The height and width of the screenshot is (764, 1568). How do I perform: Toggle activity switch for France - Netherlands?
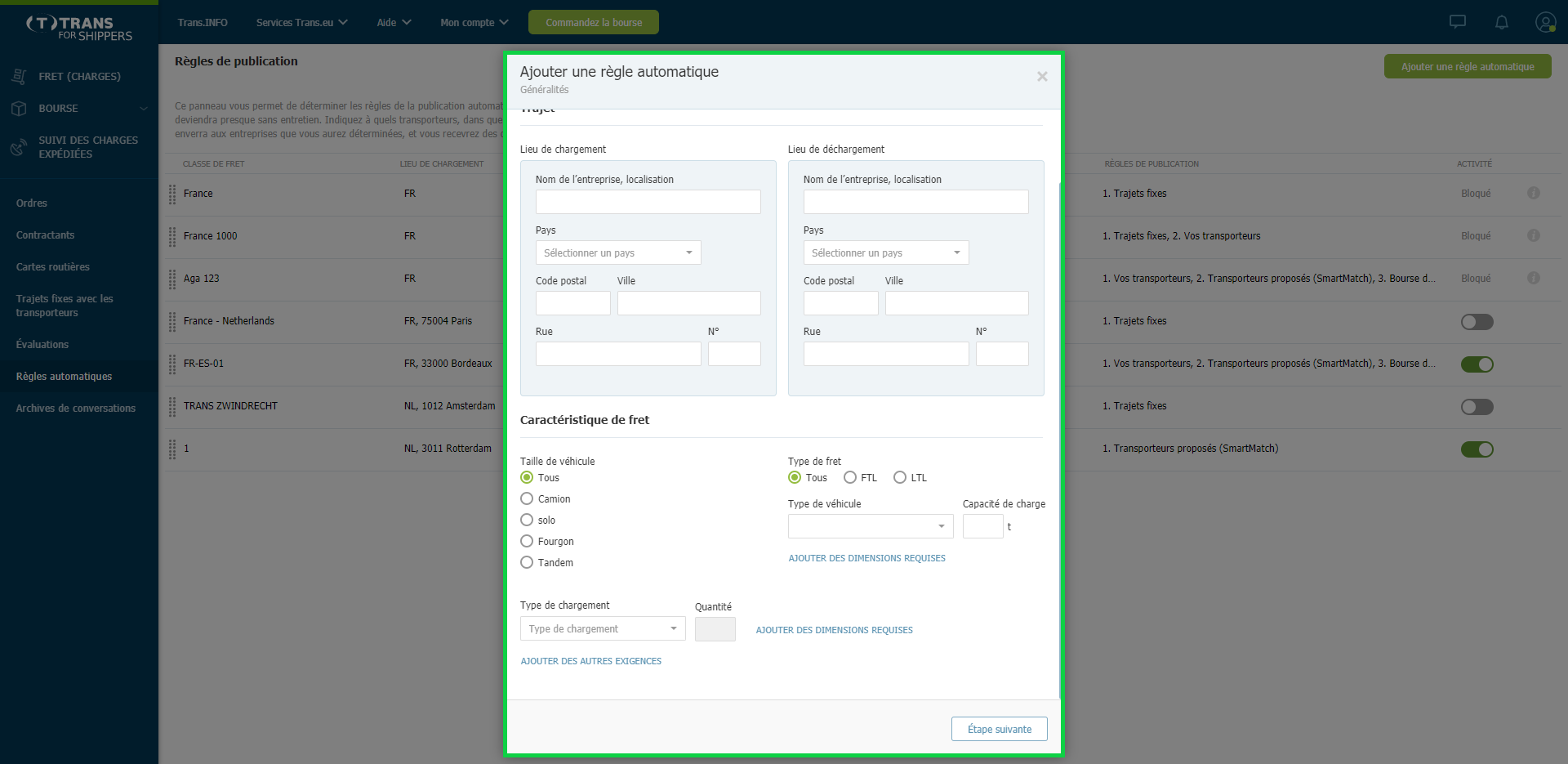click(x=1477, y=322)
